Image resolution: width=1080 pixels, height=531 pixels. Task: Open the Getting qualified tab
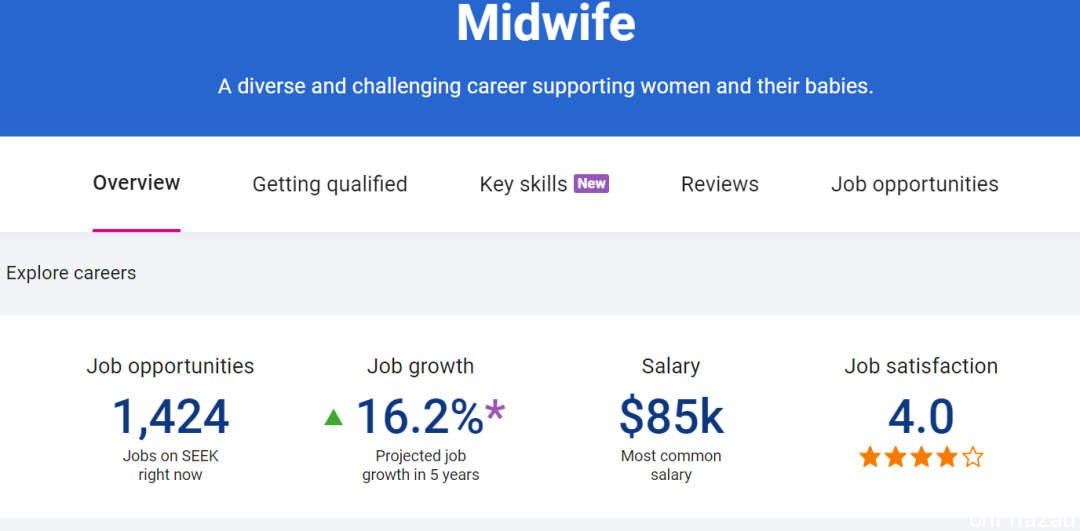330,185
